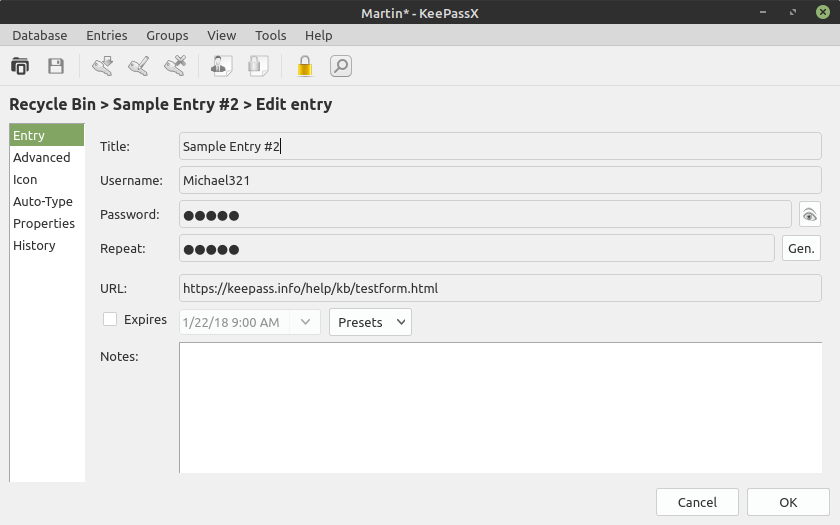Open expiry date dropdown arrow
This screenshot has width=840, height=525.
(305, 322)
